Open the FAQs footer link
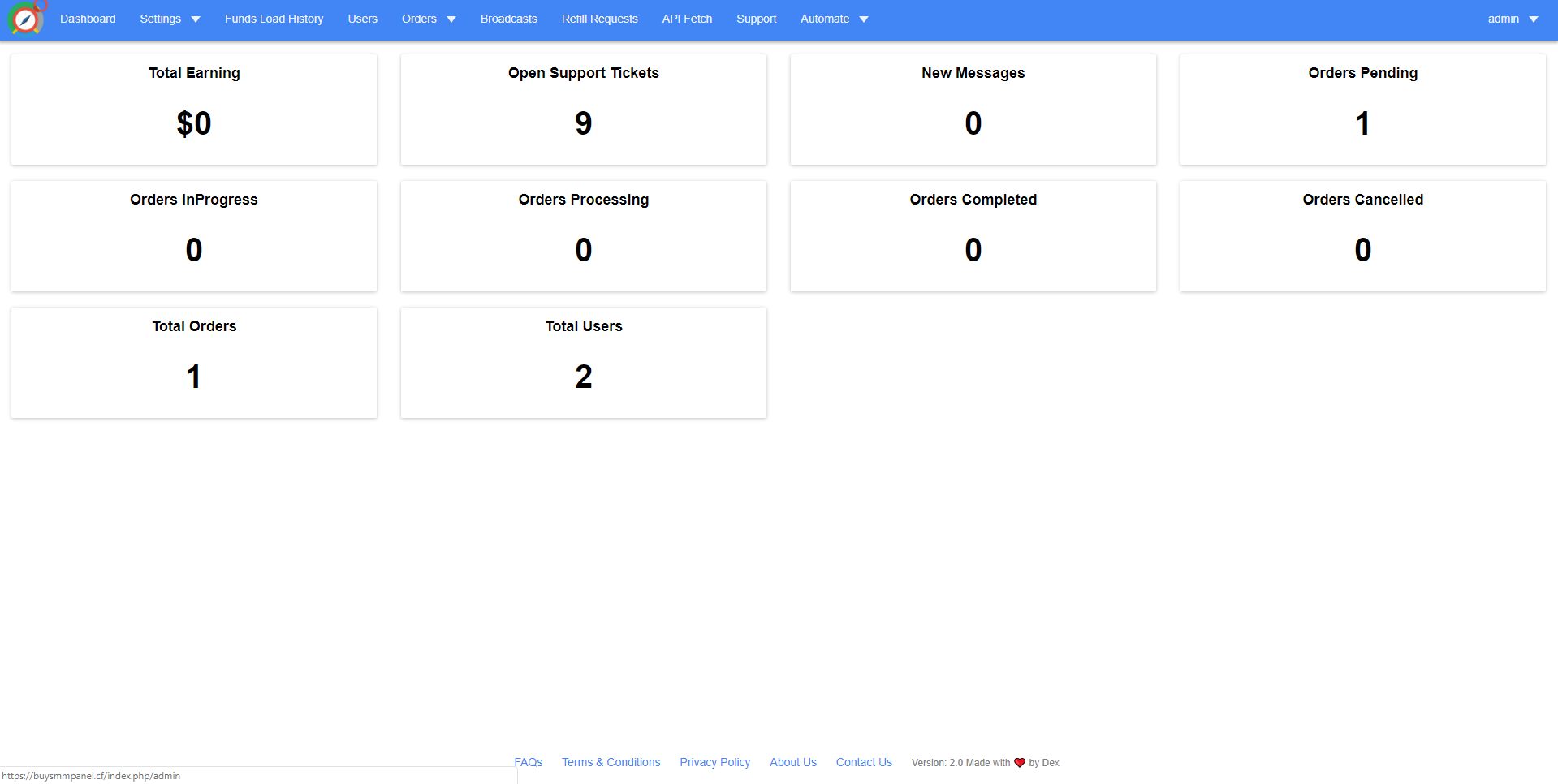Screen dimensions: 1558x784 (x=529, y=762)
